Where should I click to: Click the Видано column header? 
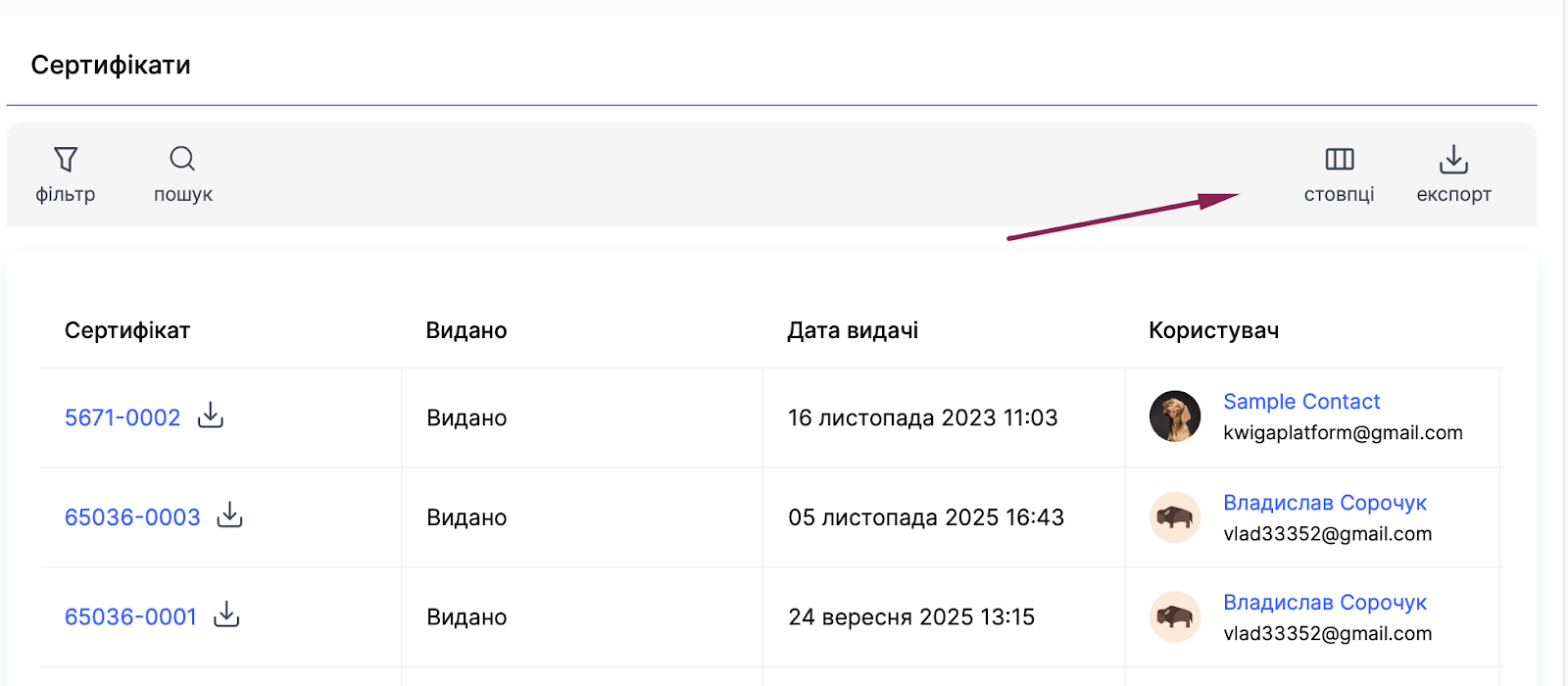[466, 330]
